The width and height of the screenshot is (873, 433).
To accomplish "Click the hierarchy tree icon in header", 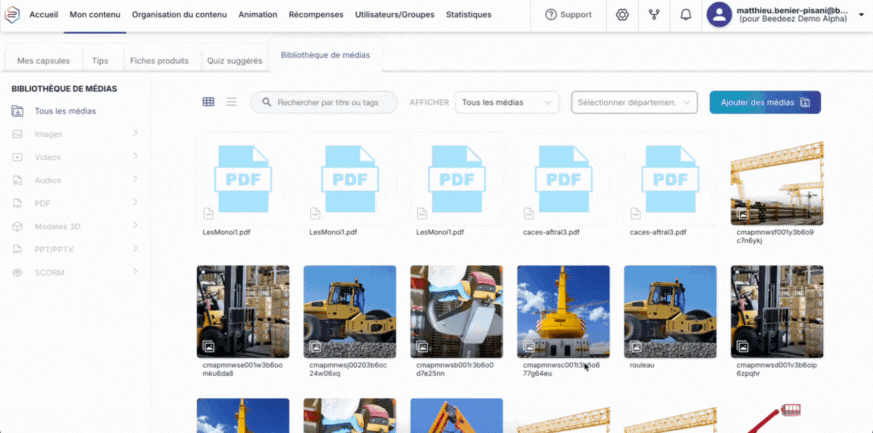I will tap(654, 15).
